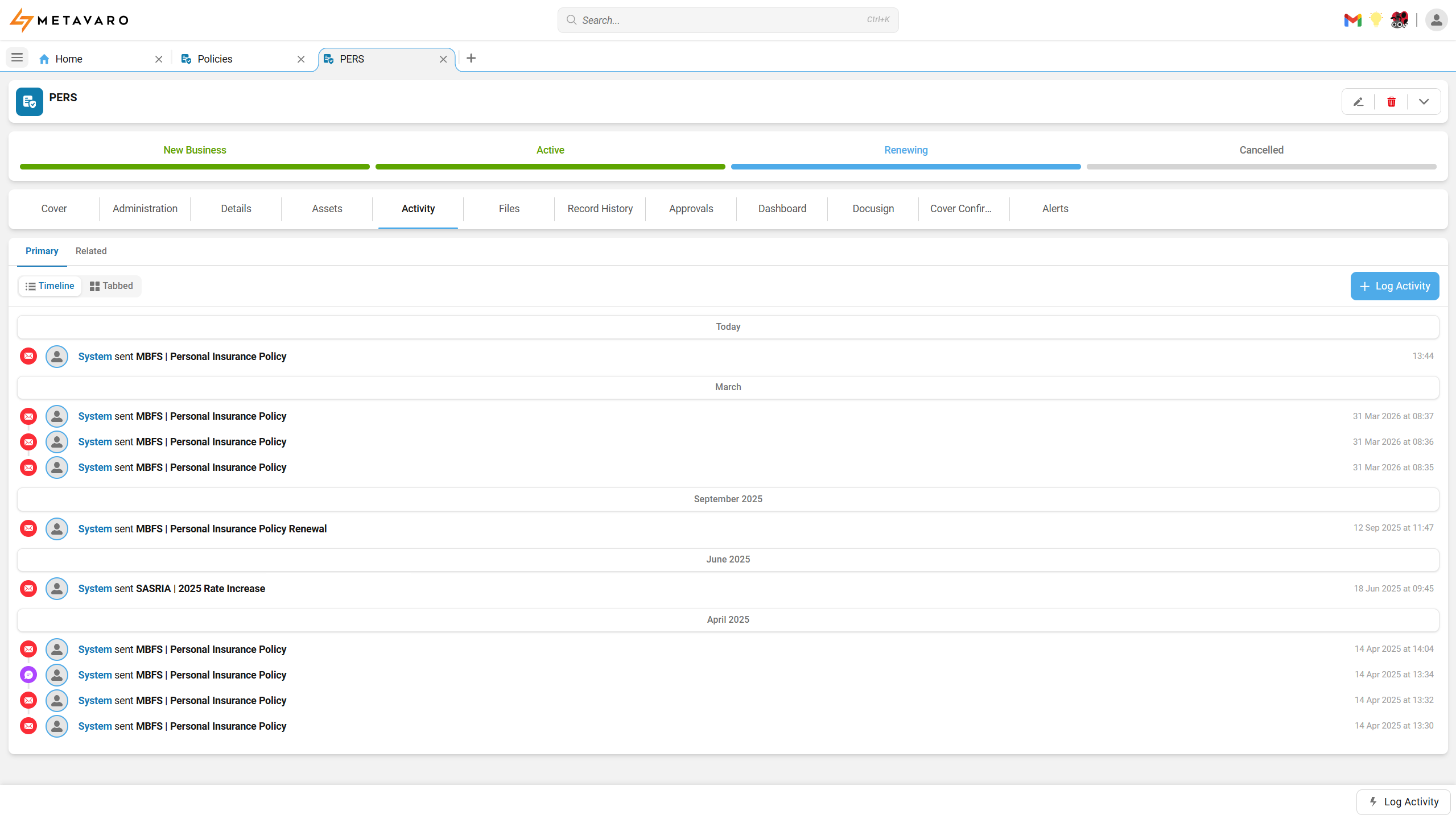Click the blue Log Activity button

point(1395,286)
